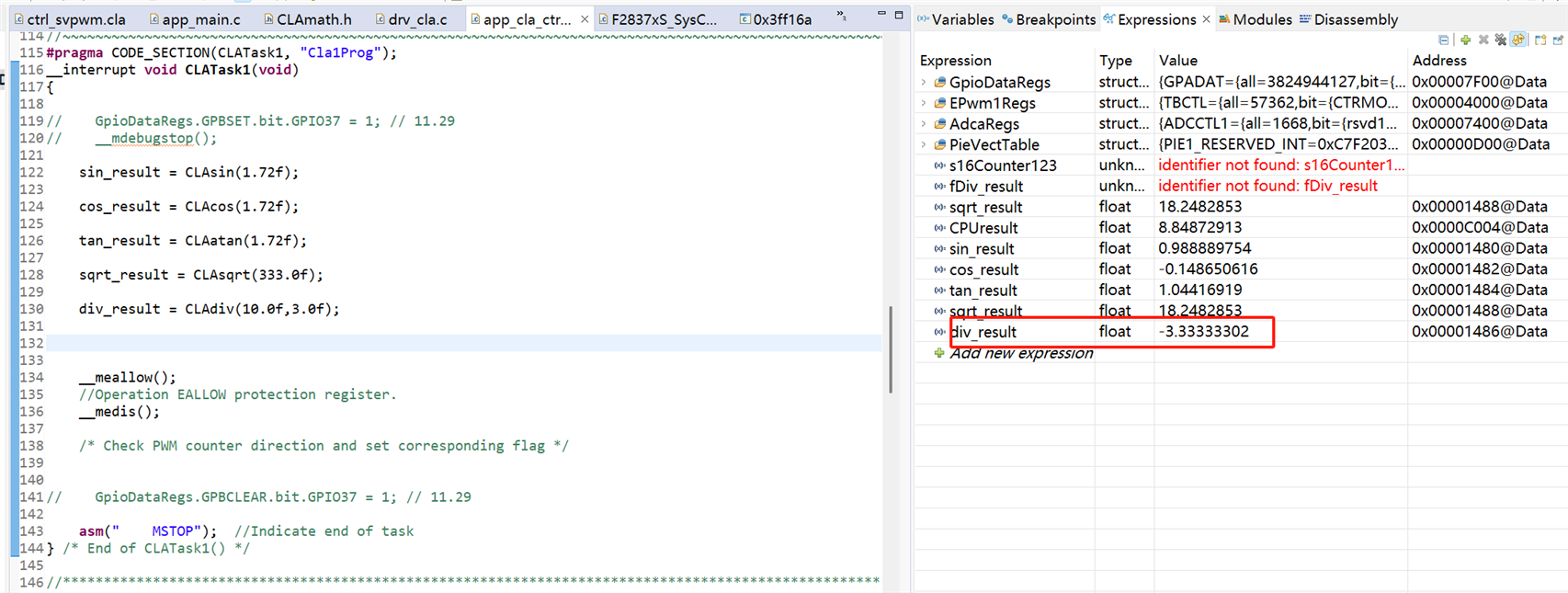
Task: Click CPUresult value 8.84872913
Action: pos(1199,227)
